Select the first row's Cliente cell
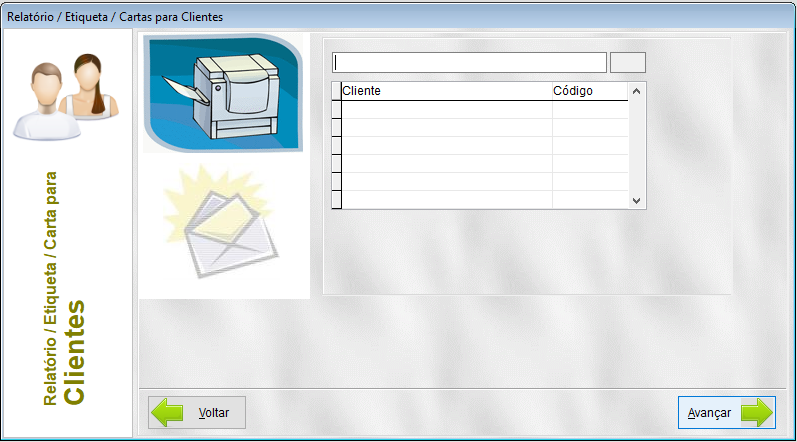Screen dimensions: 797x442 (446, 110)
